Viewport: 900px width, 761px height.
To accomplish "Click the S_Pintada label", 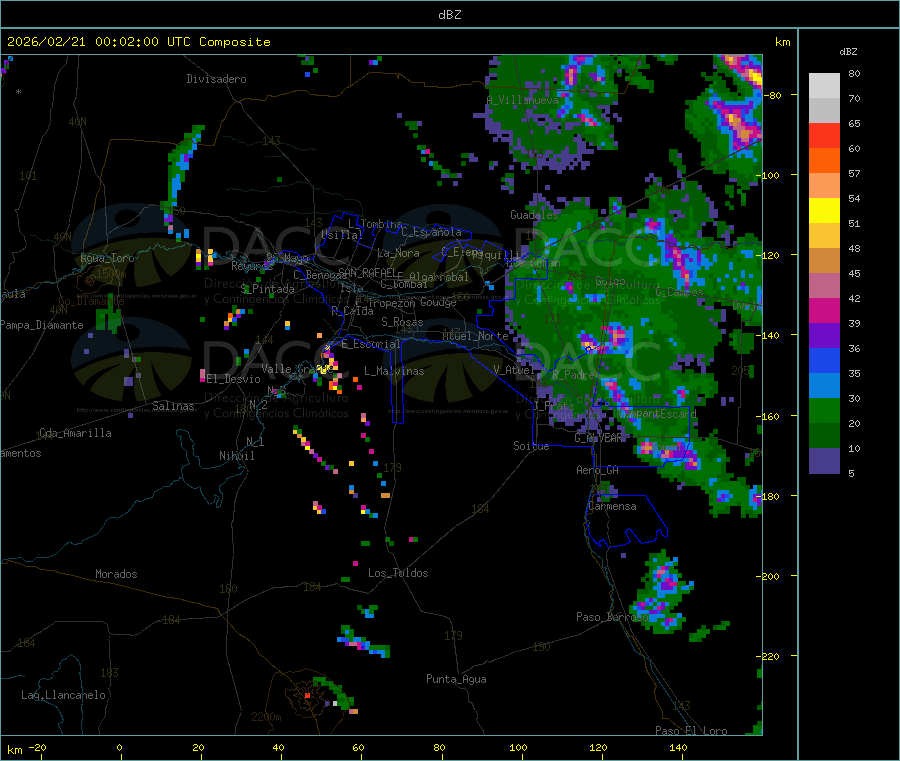I will click(267, 289).
